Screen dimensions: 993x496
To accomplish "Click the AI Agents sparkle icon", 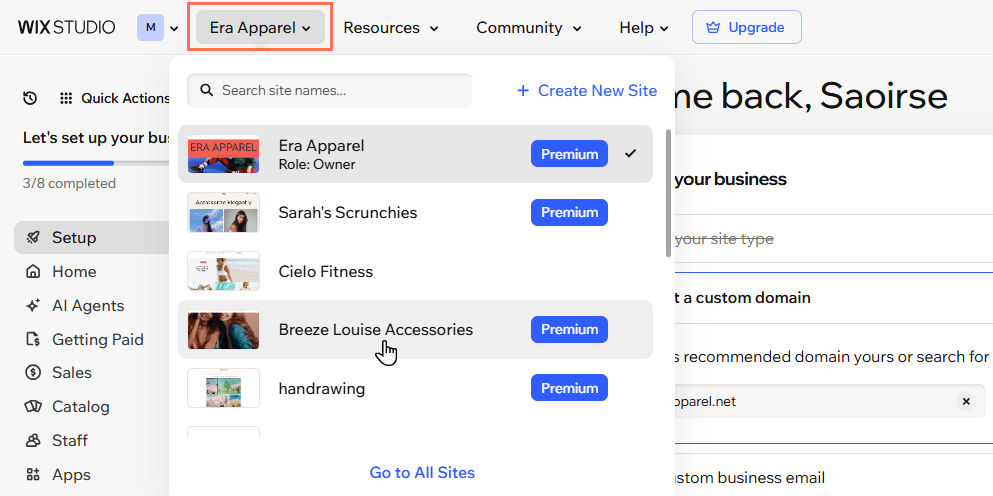I will pos(32,305).
